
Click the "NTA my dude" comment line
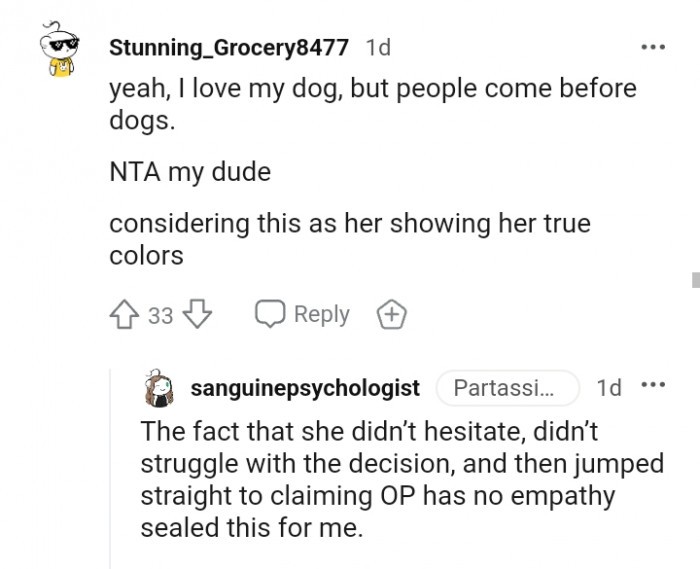pos(190,171)
